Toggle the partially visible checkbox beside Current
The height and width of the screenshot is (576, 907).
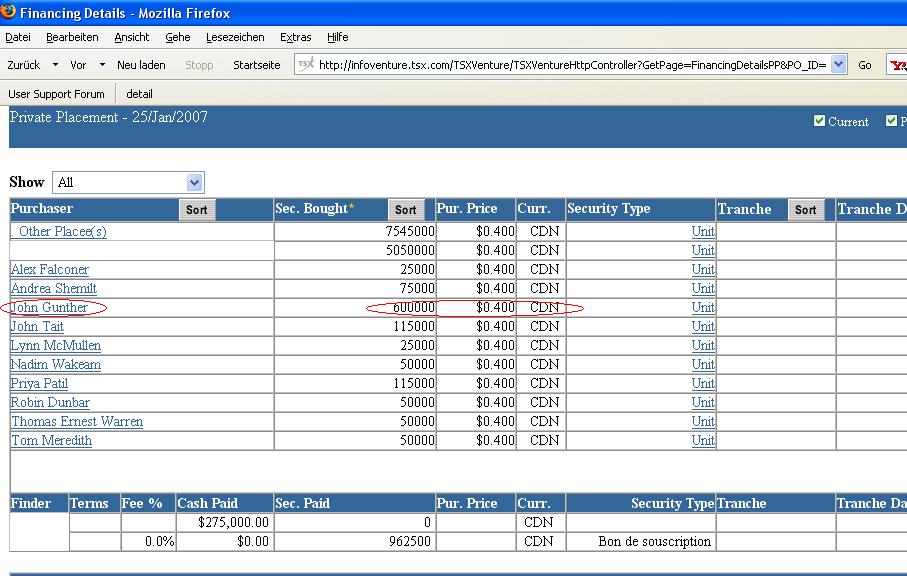click(x=891, y=121)
